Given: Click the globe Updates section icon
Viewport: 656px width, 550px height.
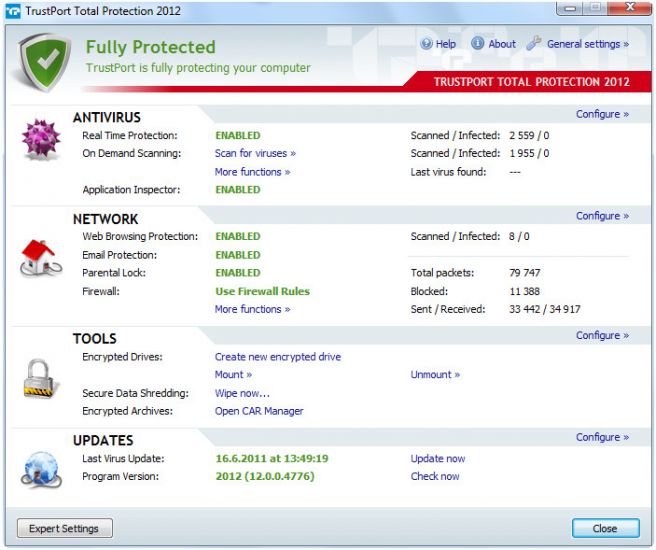Looking at the screenshot, I should [x=41, y=467].
